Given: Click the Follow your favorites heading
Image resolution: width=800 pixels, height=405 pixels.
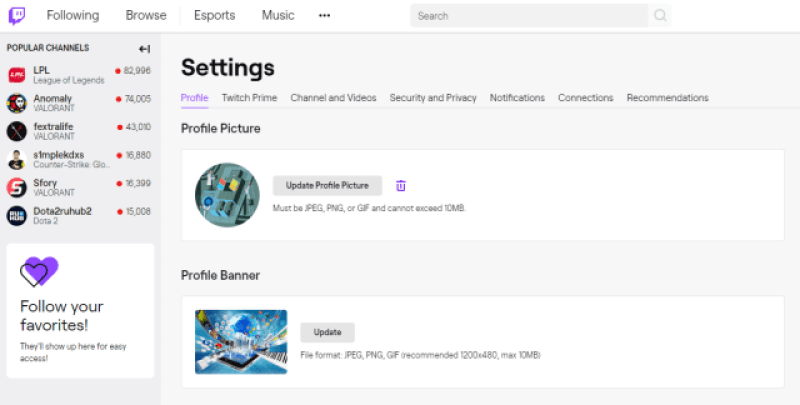Looking at the screenshot, I should click(x=62, y=315).
